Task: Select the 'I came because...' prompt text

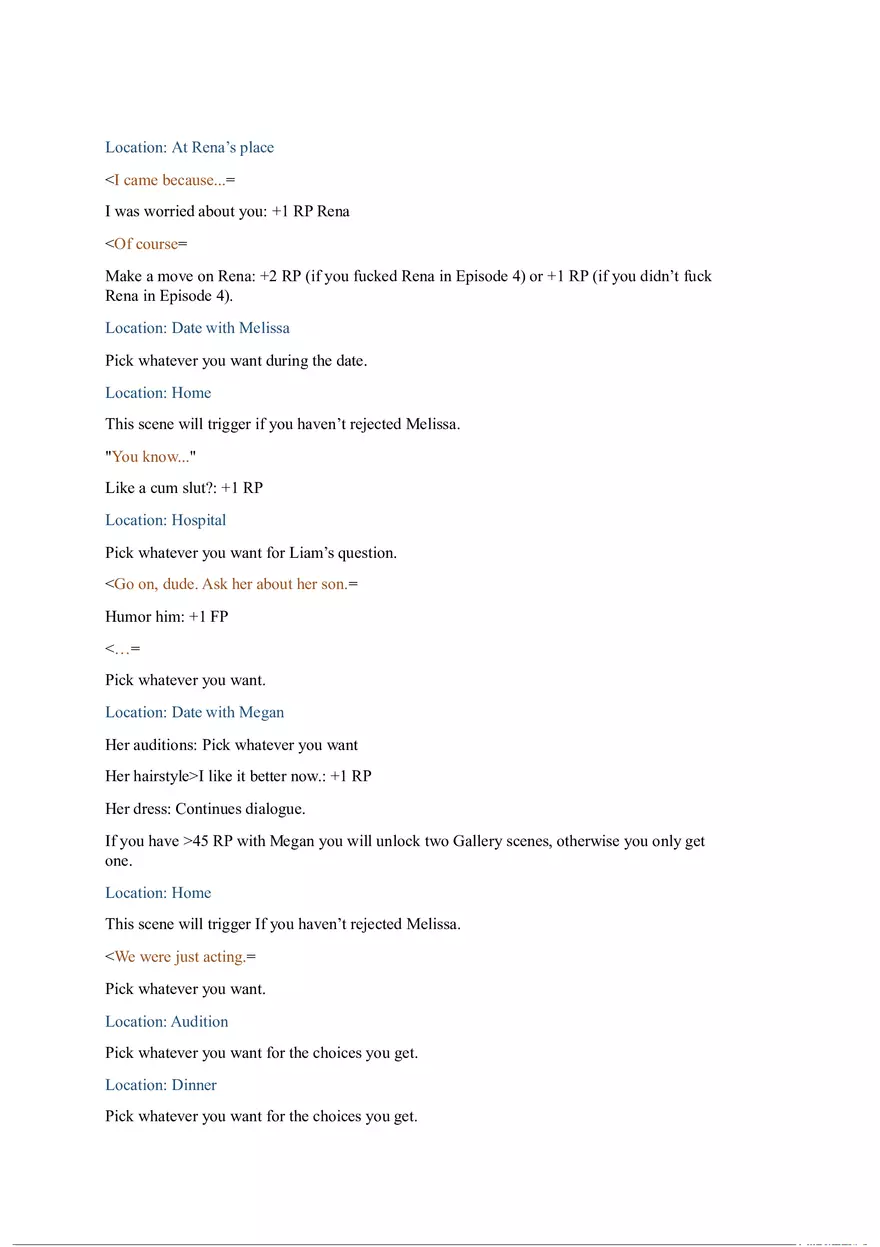Action: pos(169,180)
